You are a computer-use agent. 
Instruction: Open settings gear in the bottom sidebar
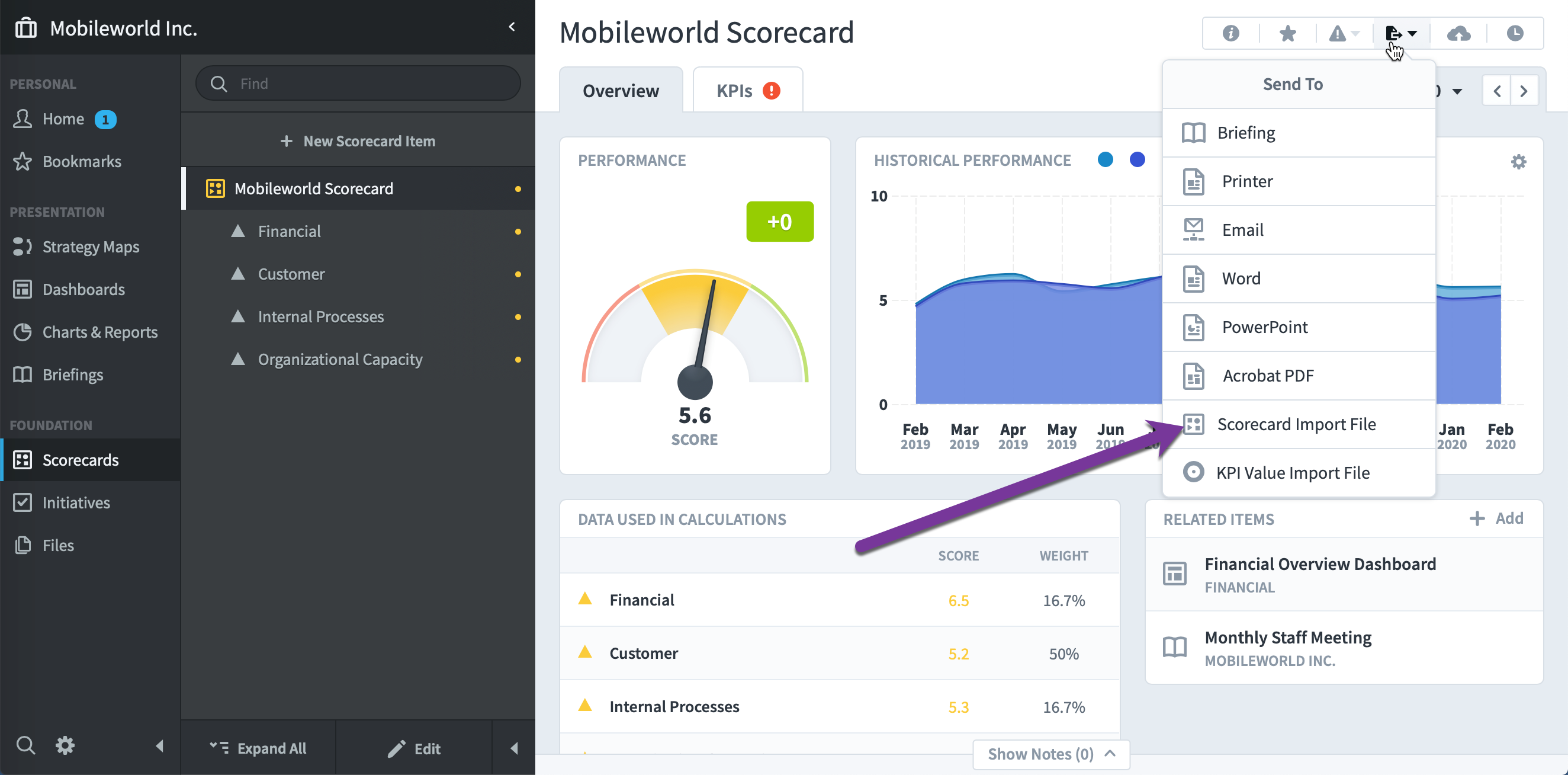click(x=65, y=745)
